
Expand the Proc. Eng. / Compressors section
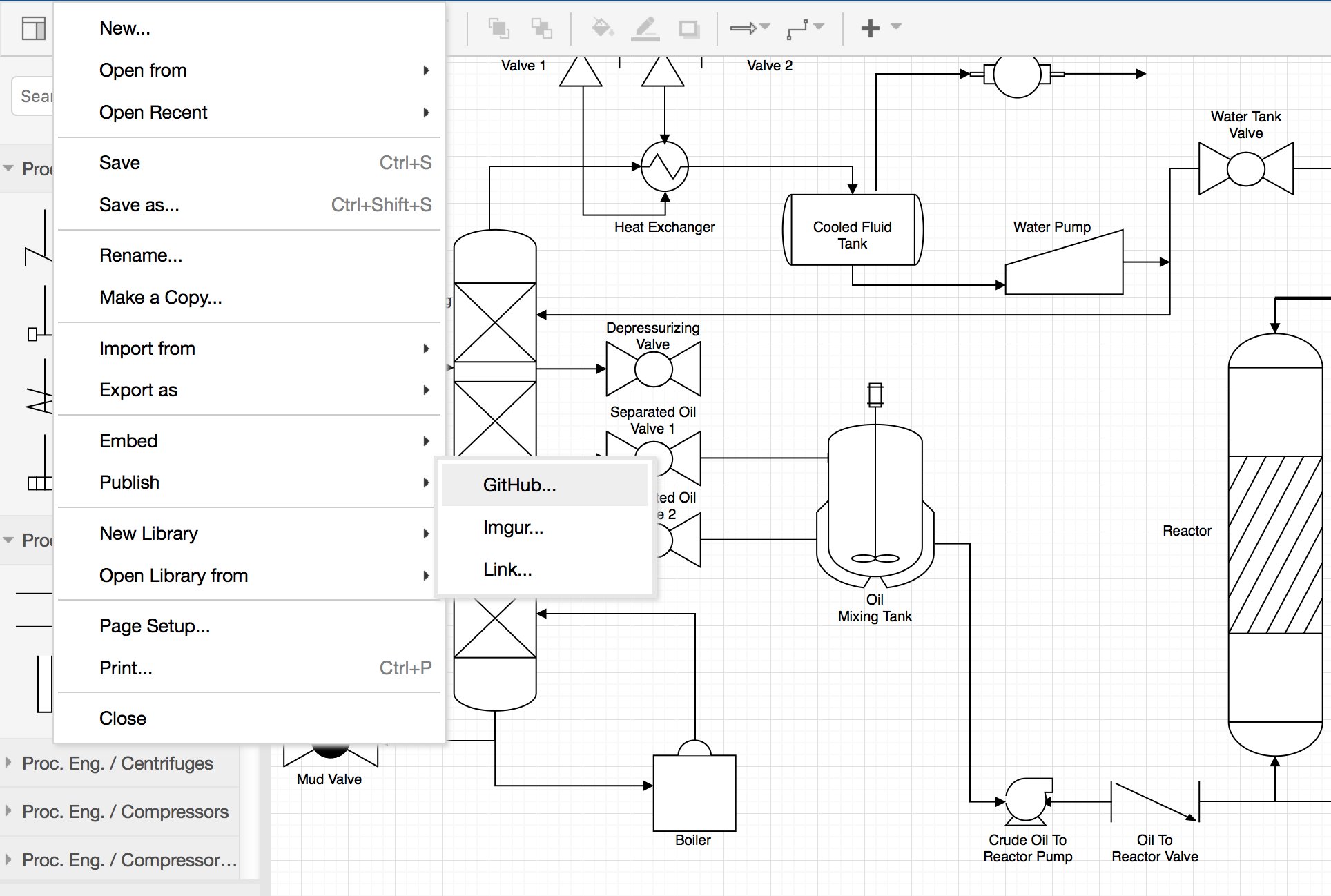124,812
